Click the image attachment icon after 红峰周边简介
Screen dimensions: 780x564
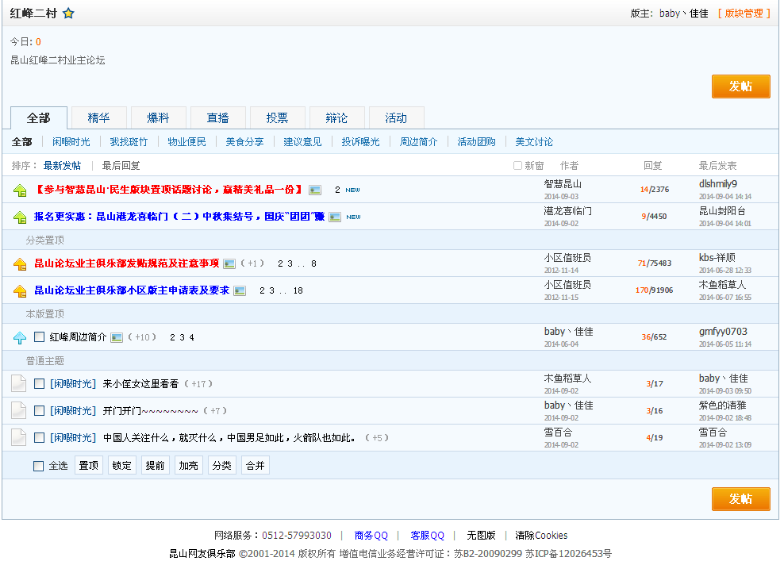(117, 338)
